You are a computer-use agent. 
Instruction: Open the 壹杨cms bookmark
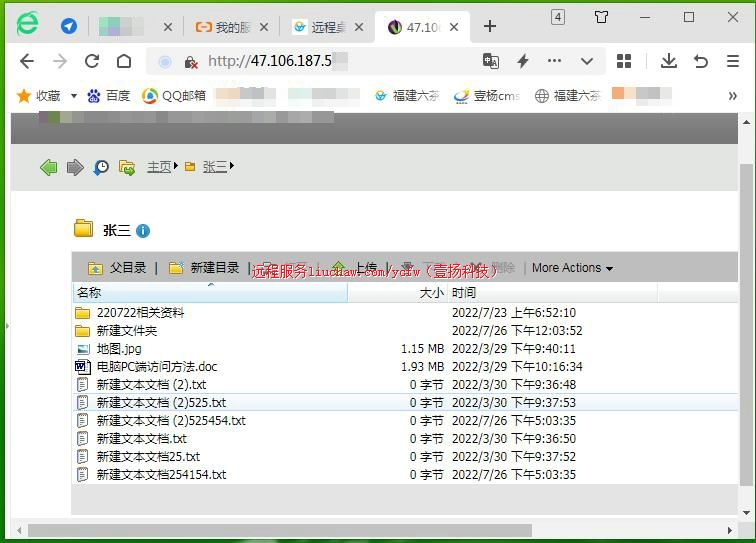487,96
